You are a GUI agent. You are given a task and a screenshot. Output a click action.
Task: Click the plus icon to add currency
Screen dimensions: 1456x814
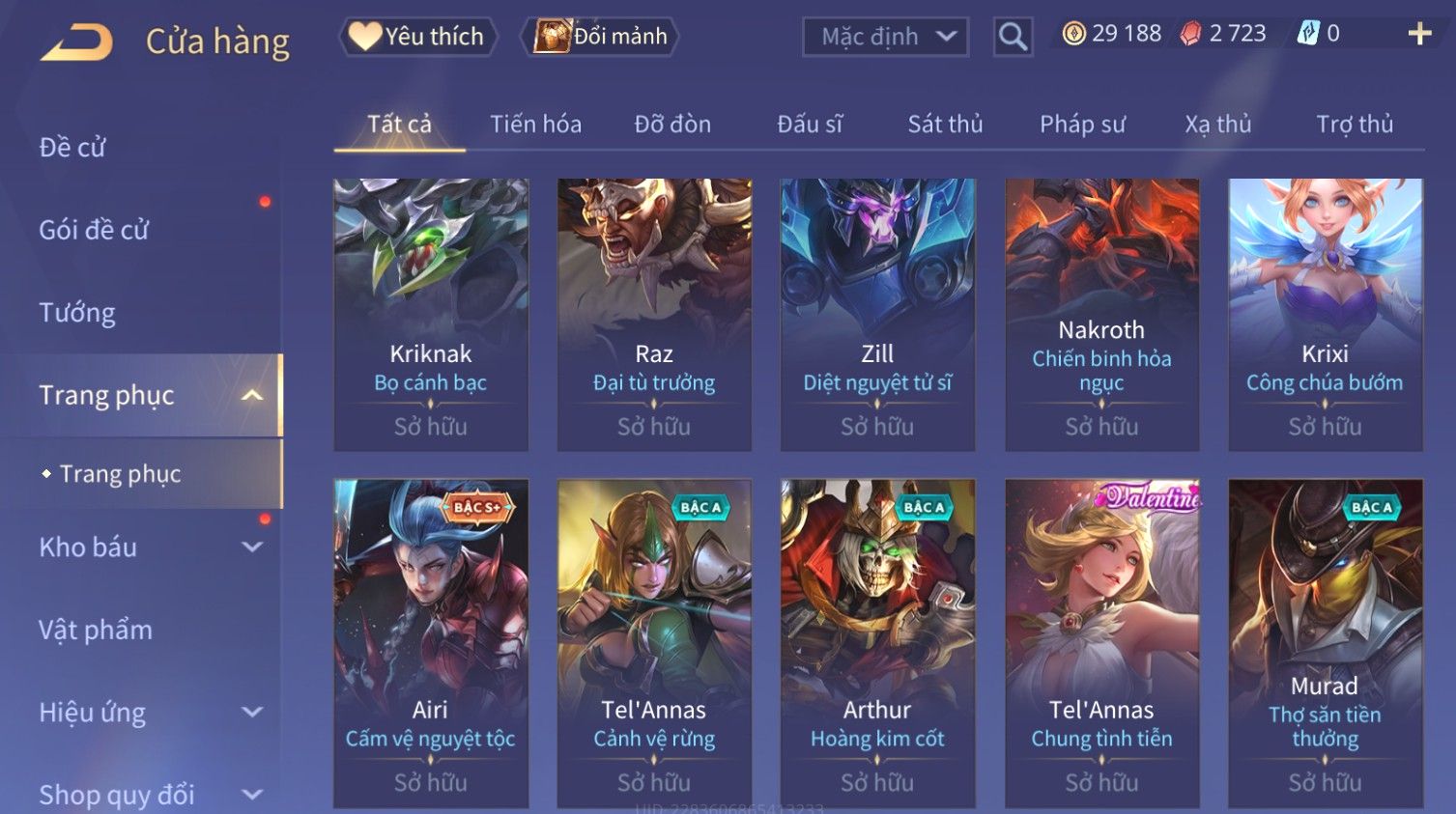1419,34
